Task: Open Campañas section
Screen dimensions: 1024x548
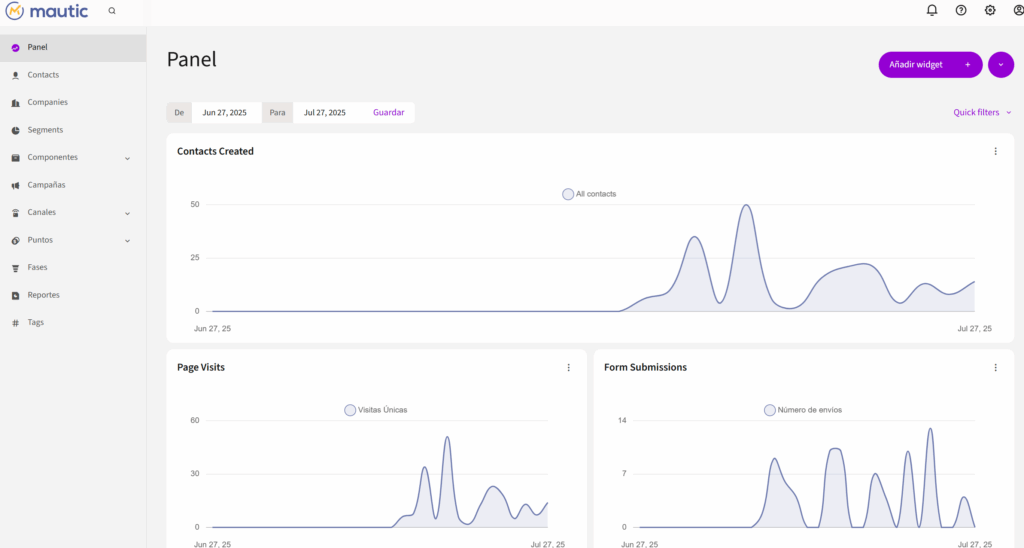Action: tap(73, 185)
